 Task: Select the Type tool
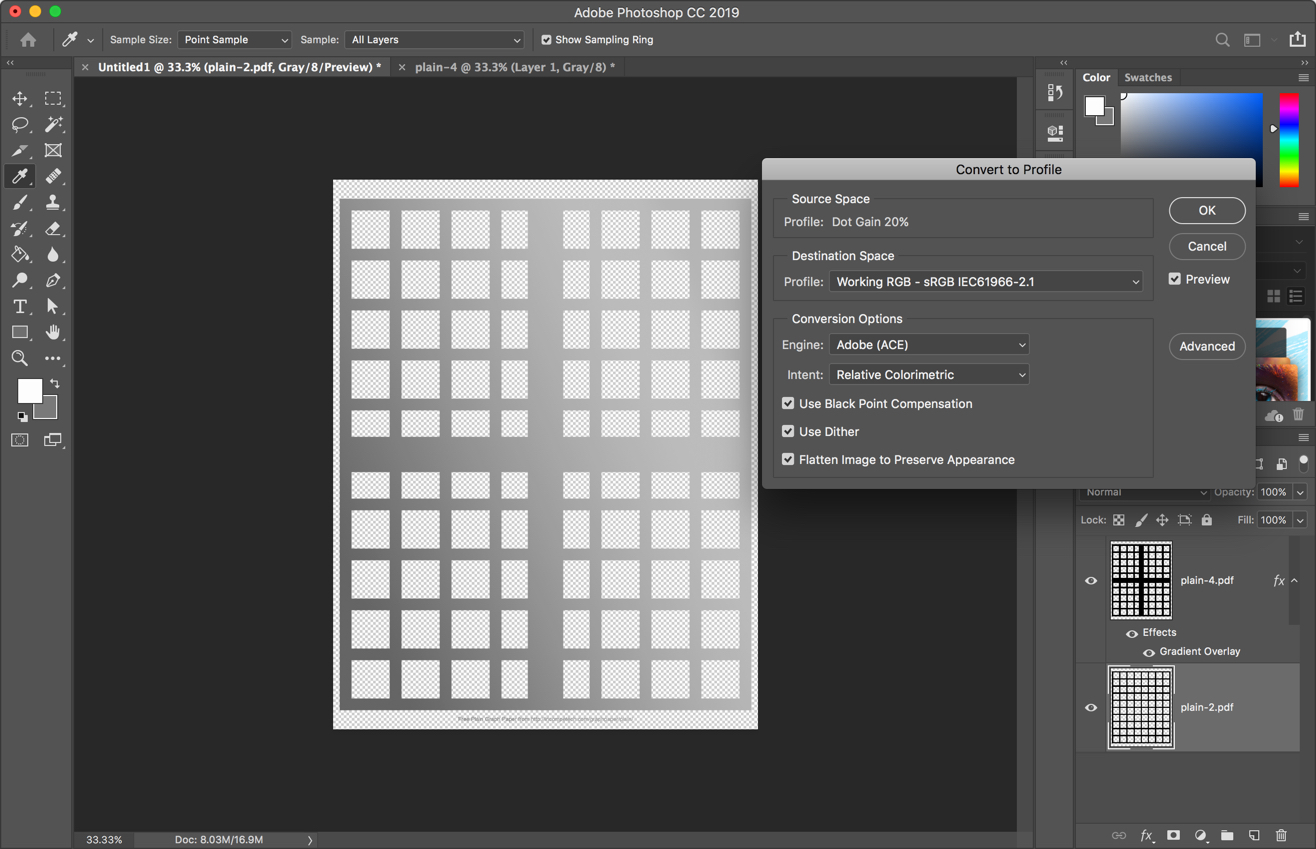[19, 306]
